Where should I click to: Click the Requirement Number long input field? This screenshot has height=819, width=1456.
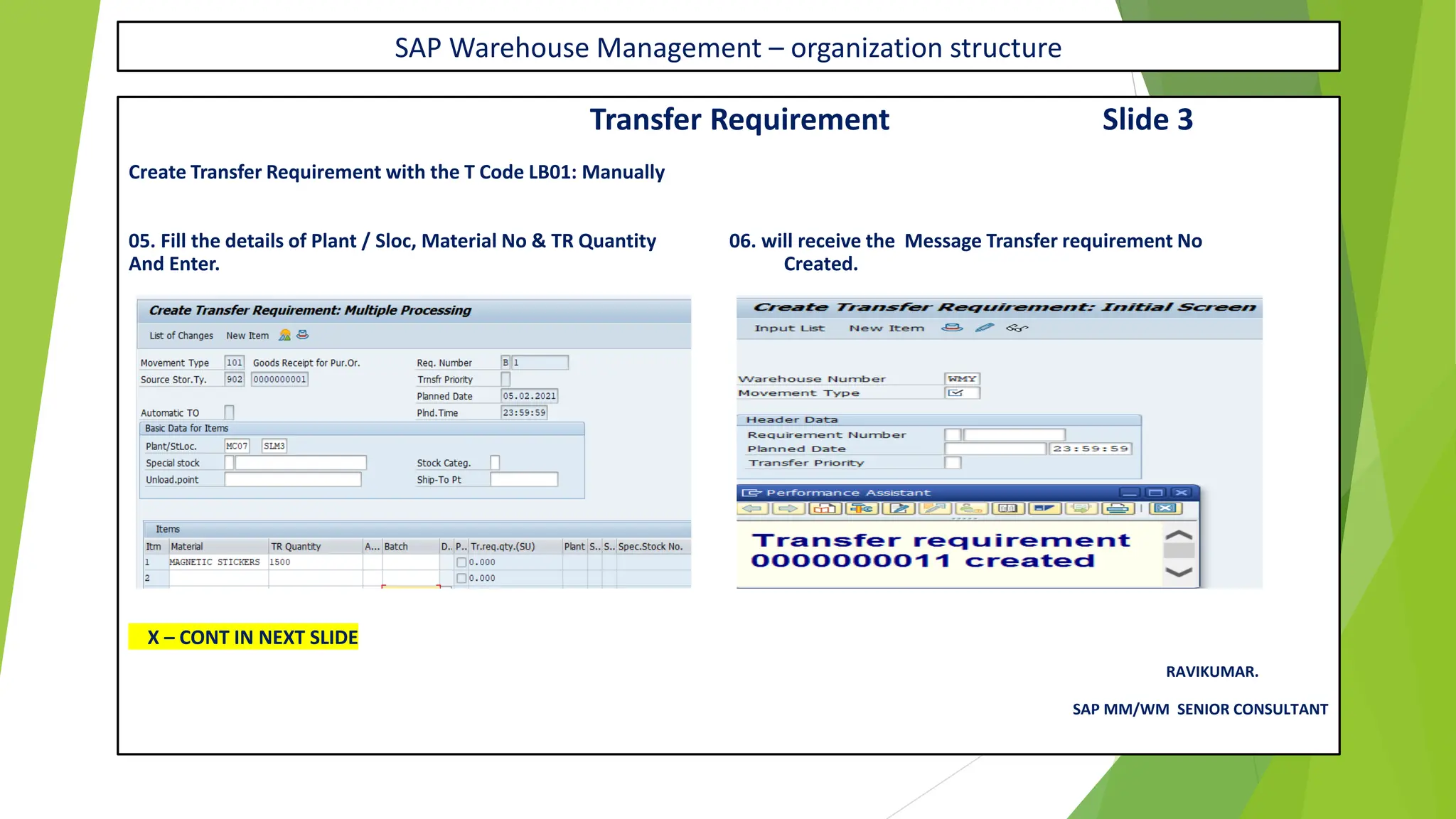(x=1015, y=435)
